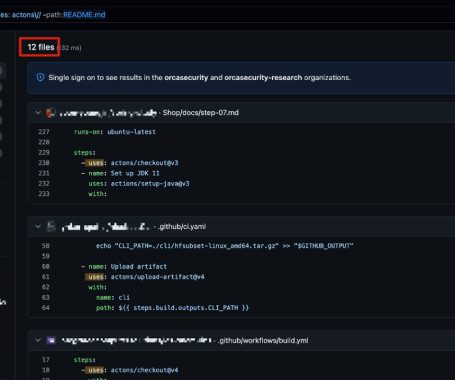The image size is (455, 380).
Task: Click the orcasecurity-research organization text
Action: click(263, 77)
